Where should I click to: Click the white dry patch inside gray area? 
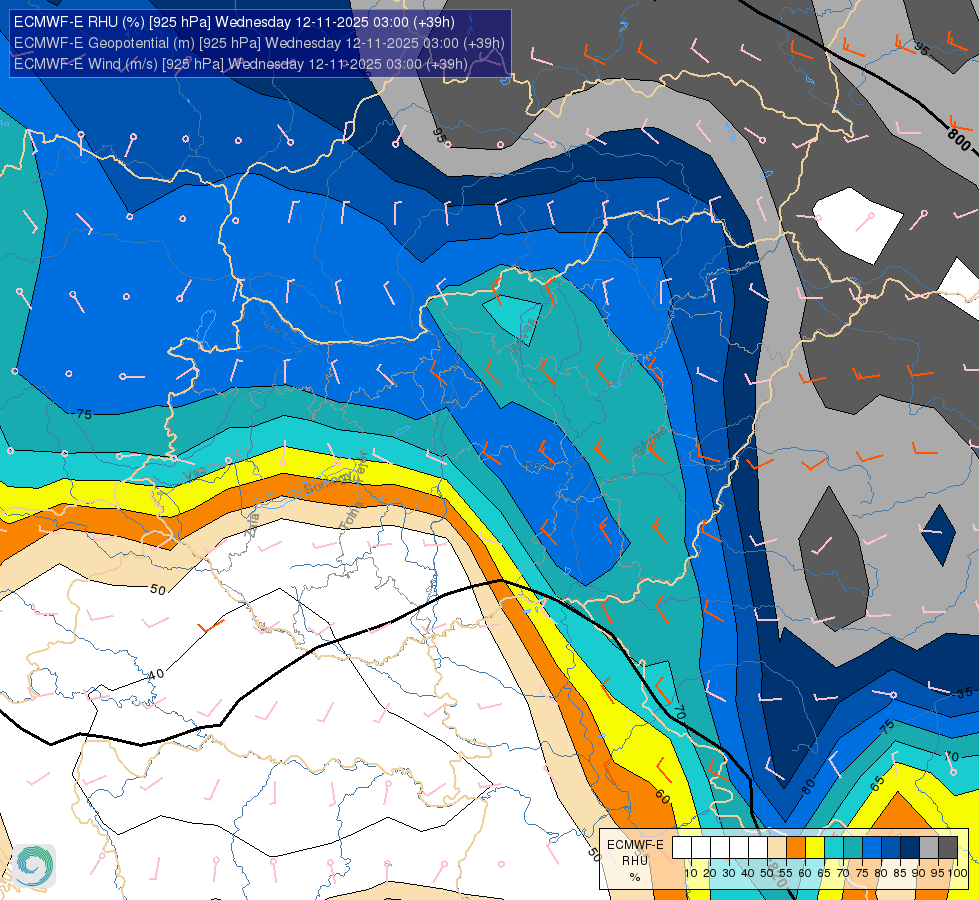point(858,226)
